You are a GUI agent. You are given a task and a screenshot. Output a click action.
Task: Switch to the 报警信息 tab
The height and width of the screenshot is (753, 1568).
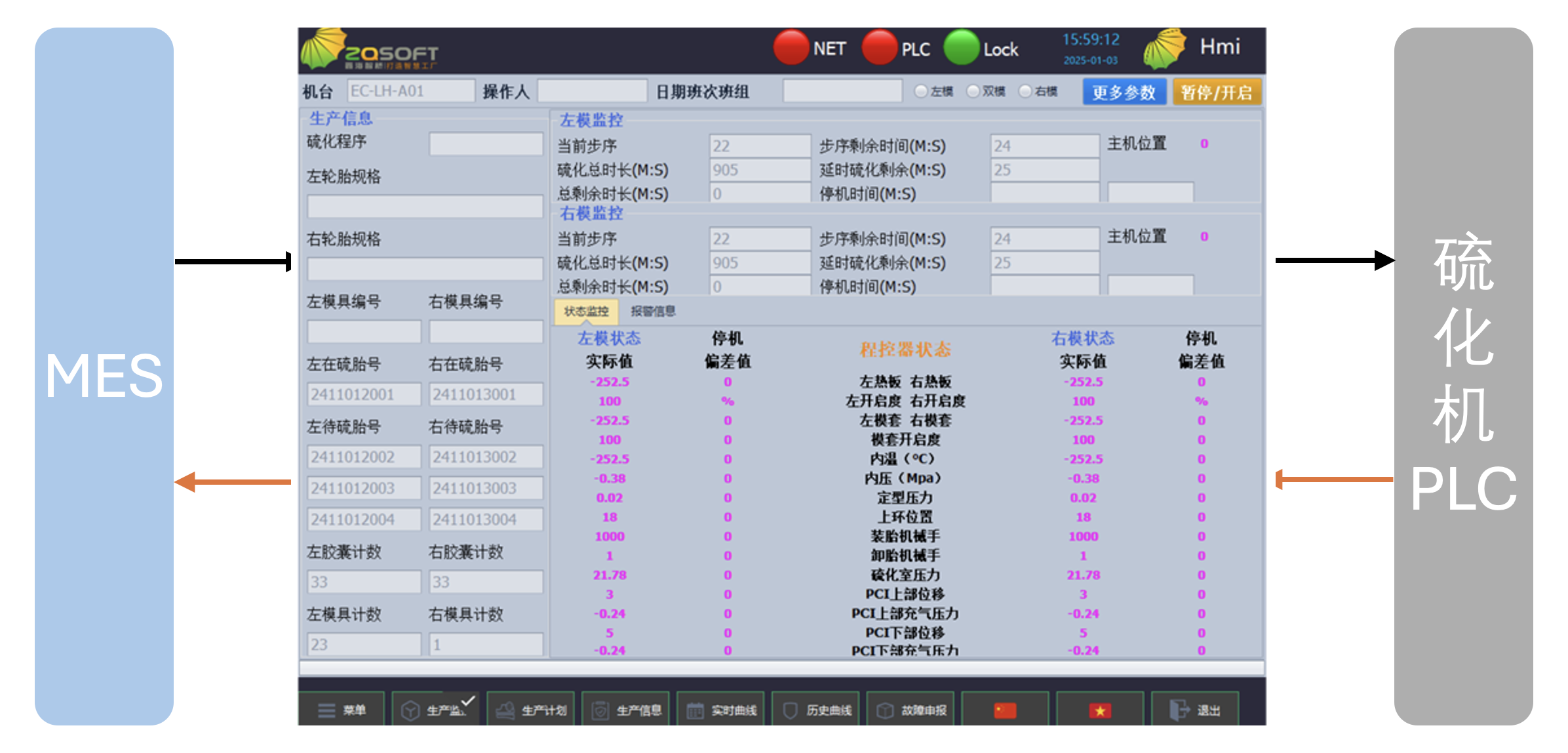[653, 312]
